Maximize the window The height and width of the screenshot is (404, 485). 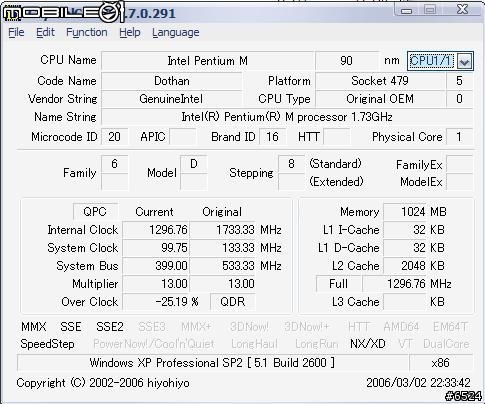click(x=430, y=10)
